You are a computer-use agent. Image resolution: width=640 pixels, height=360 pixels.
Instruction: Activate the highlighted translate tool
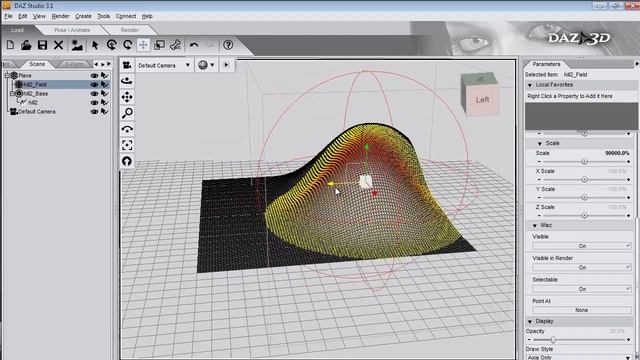pos(143,45)
